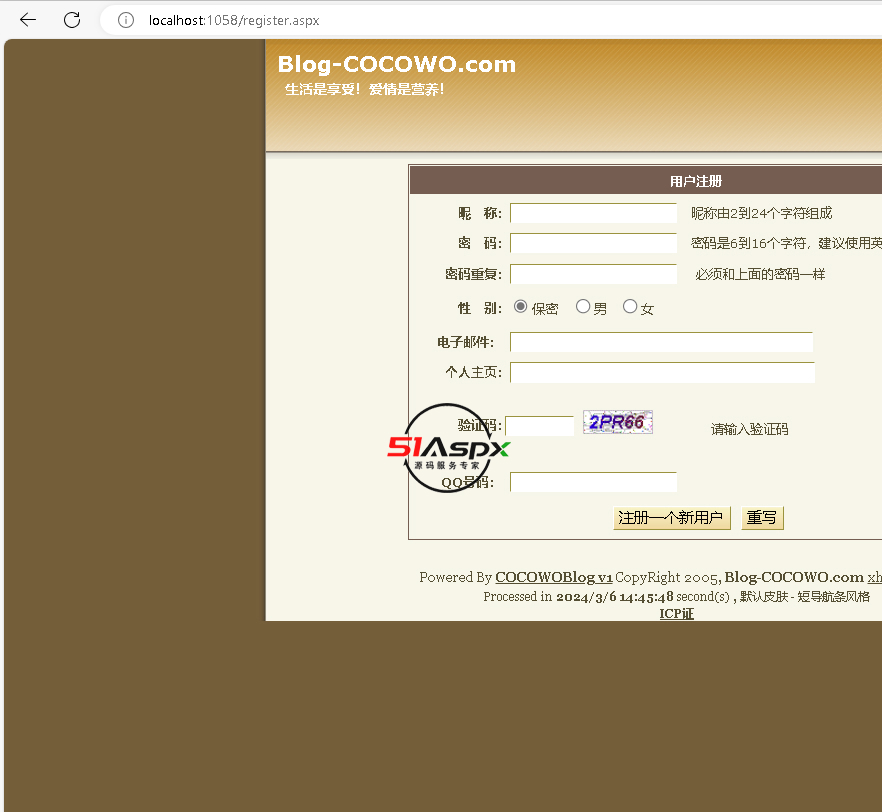Submit with 注册一个新用户 button

672,518
